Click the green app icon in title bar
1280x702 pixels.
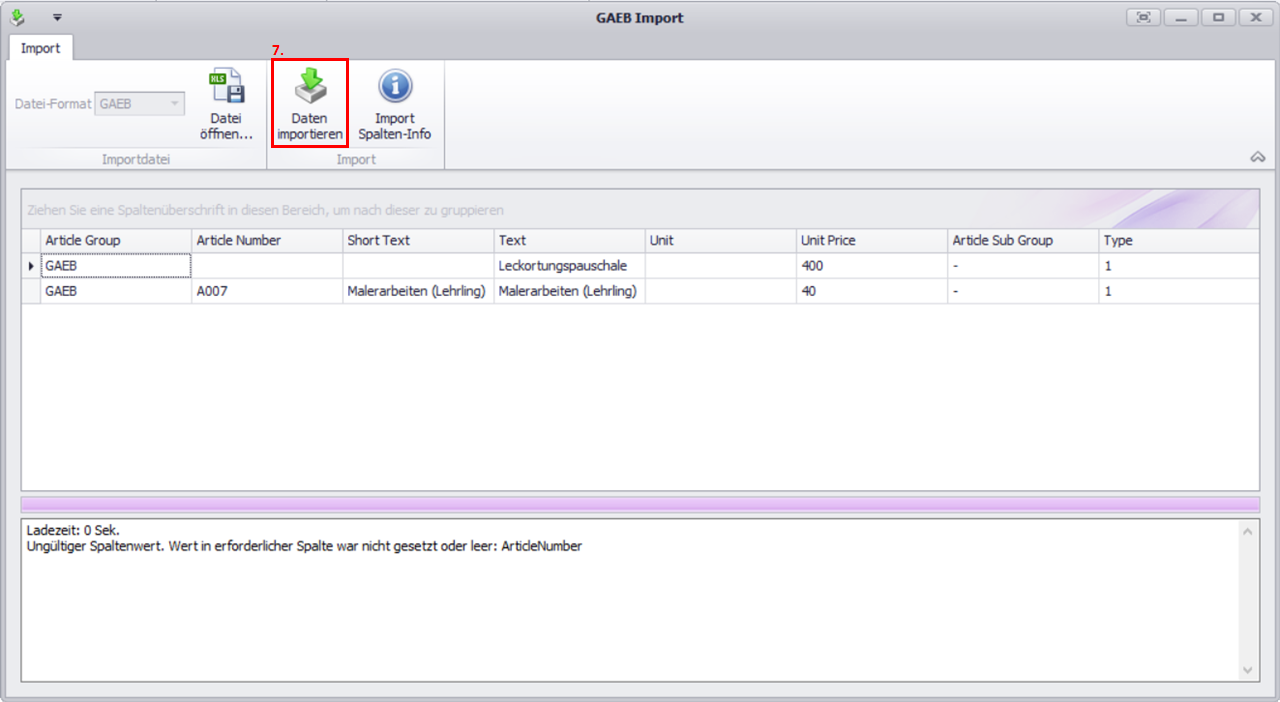tap(17, 17)
